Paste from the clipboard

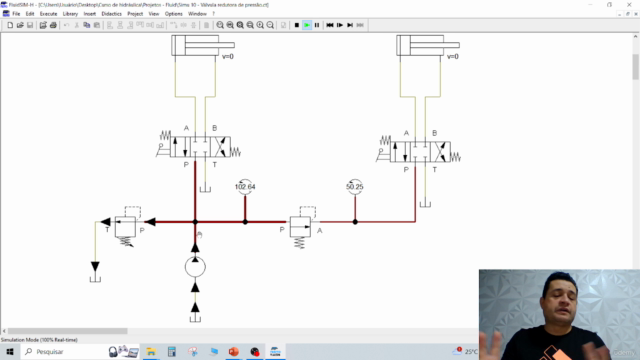click(97, 25)
